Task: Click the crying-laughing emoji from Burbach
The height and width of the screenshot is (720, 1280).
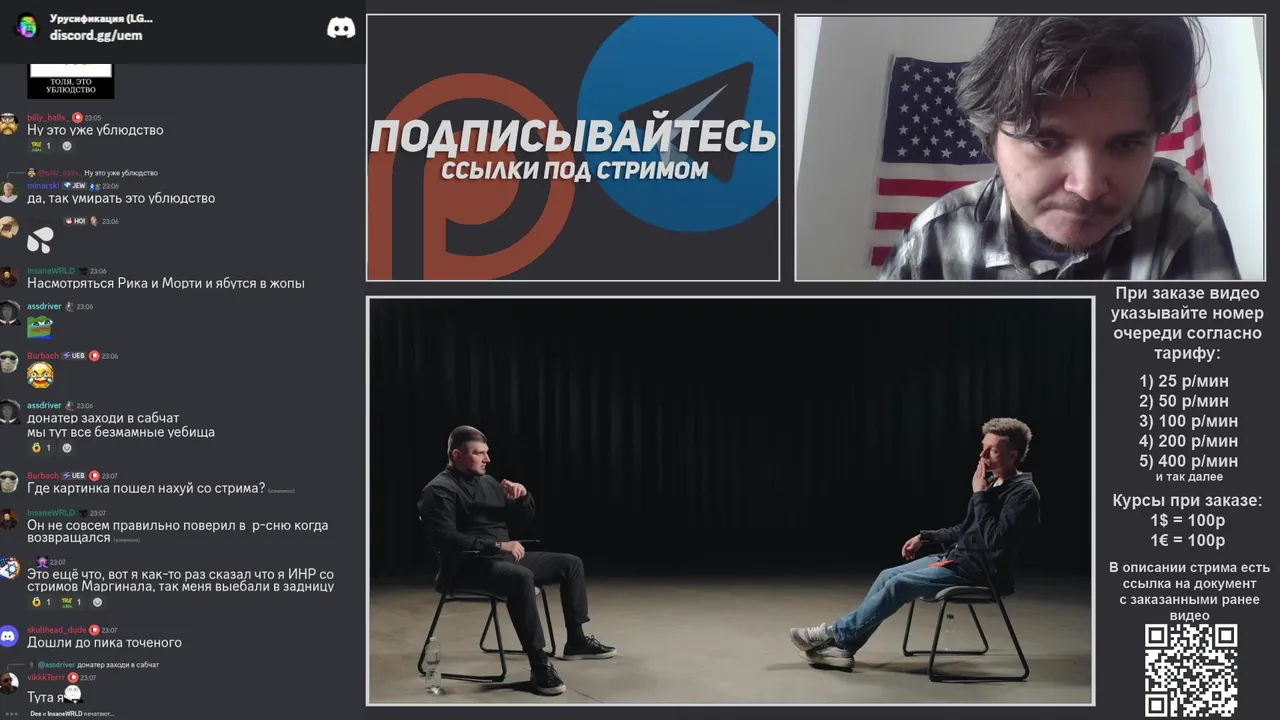Action: (40, 376)
